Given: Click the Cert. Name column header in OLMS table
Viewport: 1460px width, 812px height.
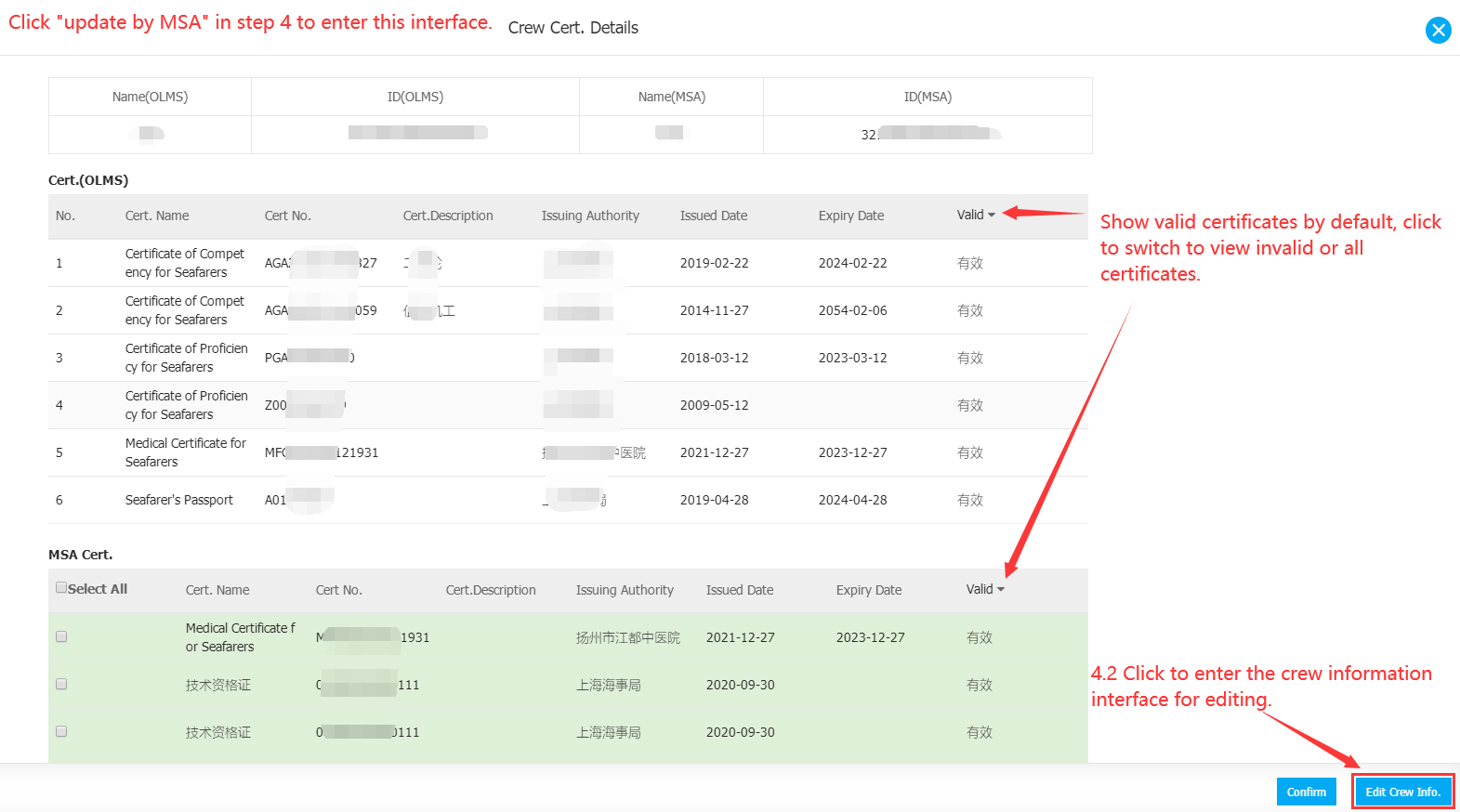Looking at the screenshot, I should 157,216.
